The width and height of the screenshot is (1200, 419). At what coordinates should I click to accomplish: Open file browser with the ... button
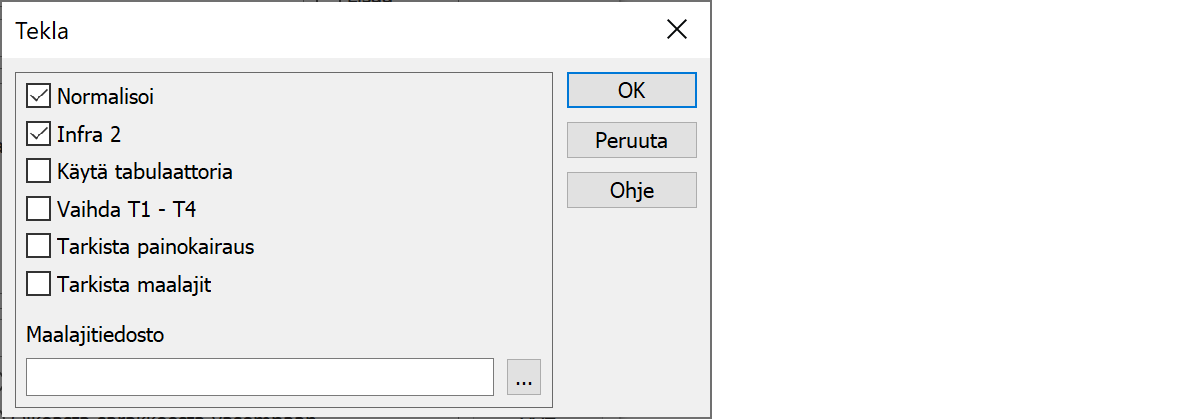[524, 377]
